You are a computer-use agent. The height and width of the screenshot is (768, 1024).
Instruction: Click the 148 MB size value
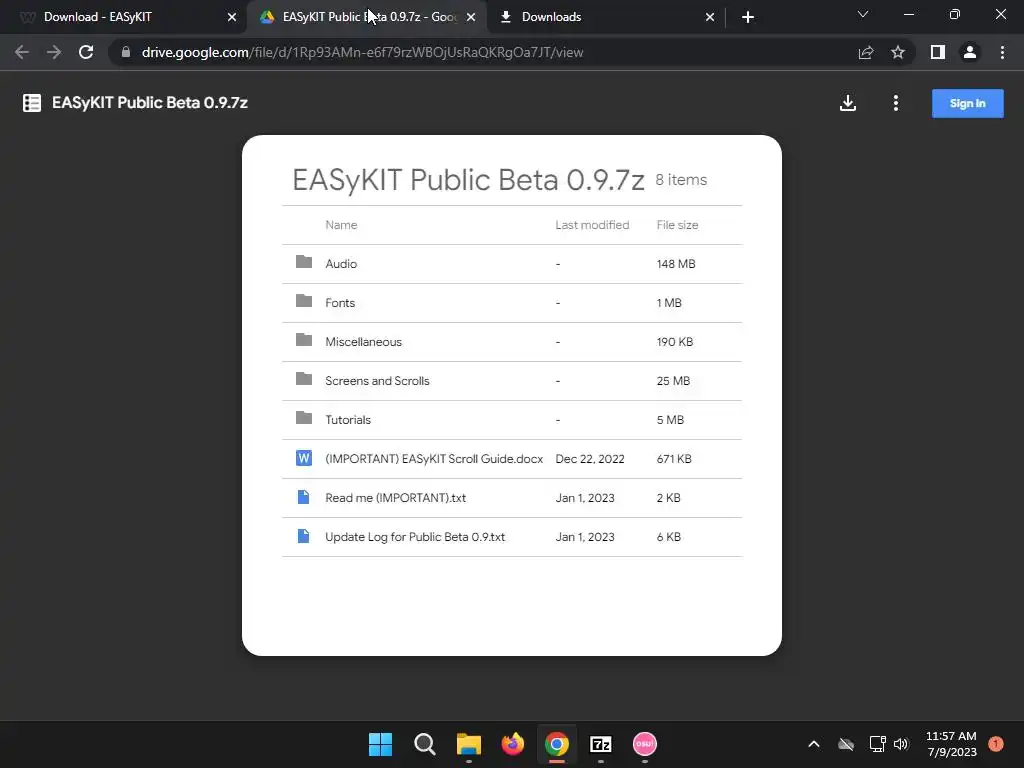[676, 264]
